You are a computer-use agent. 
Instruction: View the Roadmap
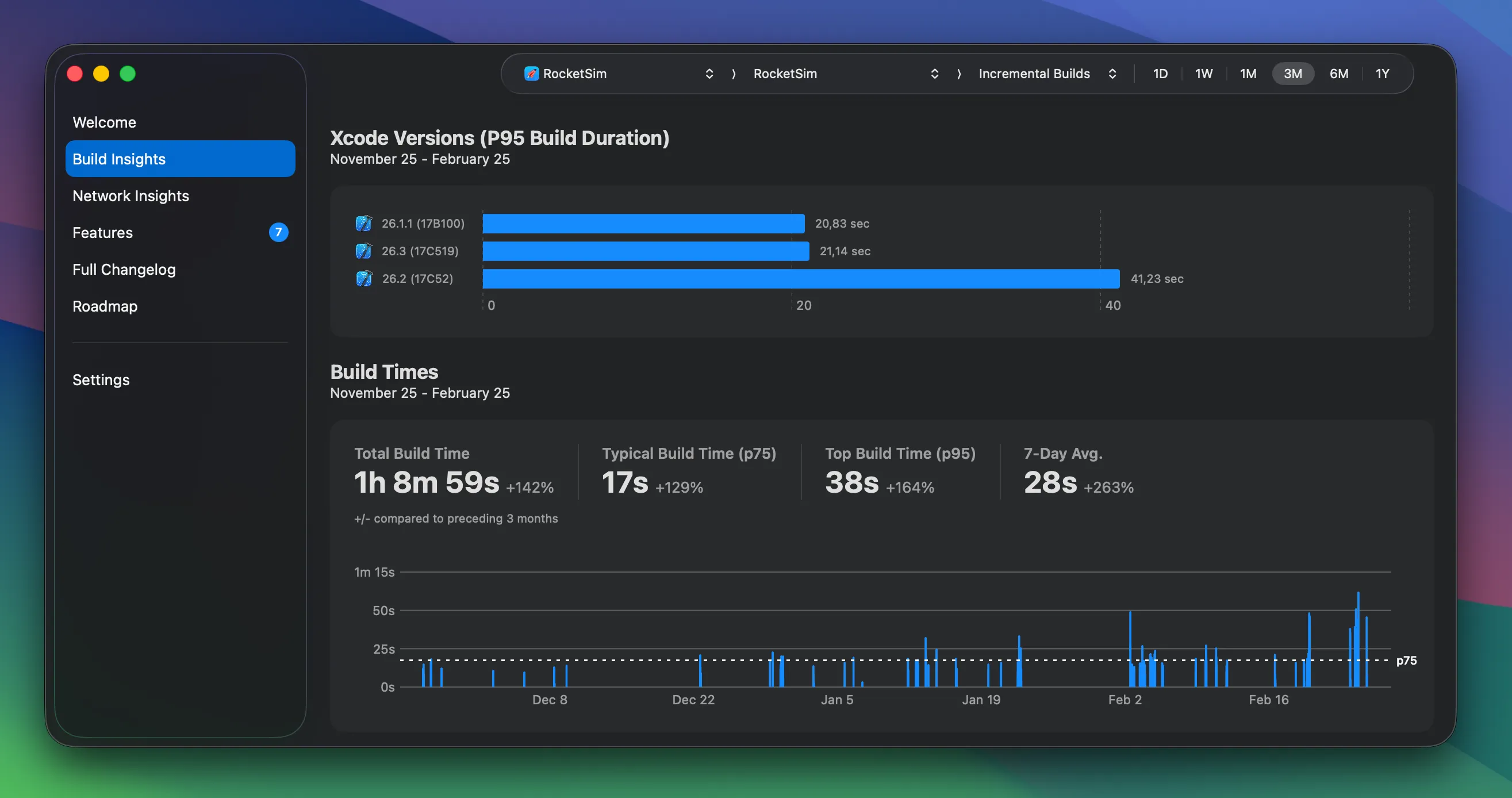coord(105,306)
